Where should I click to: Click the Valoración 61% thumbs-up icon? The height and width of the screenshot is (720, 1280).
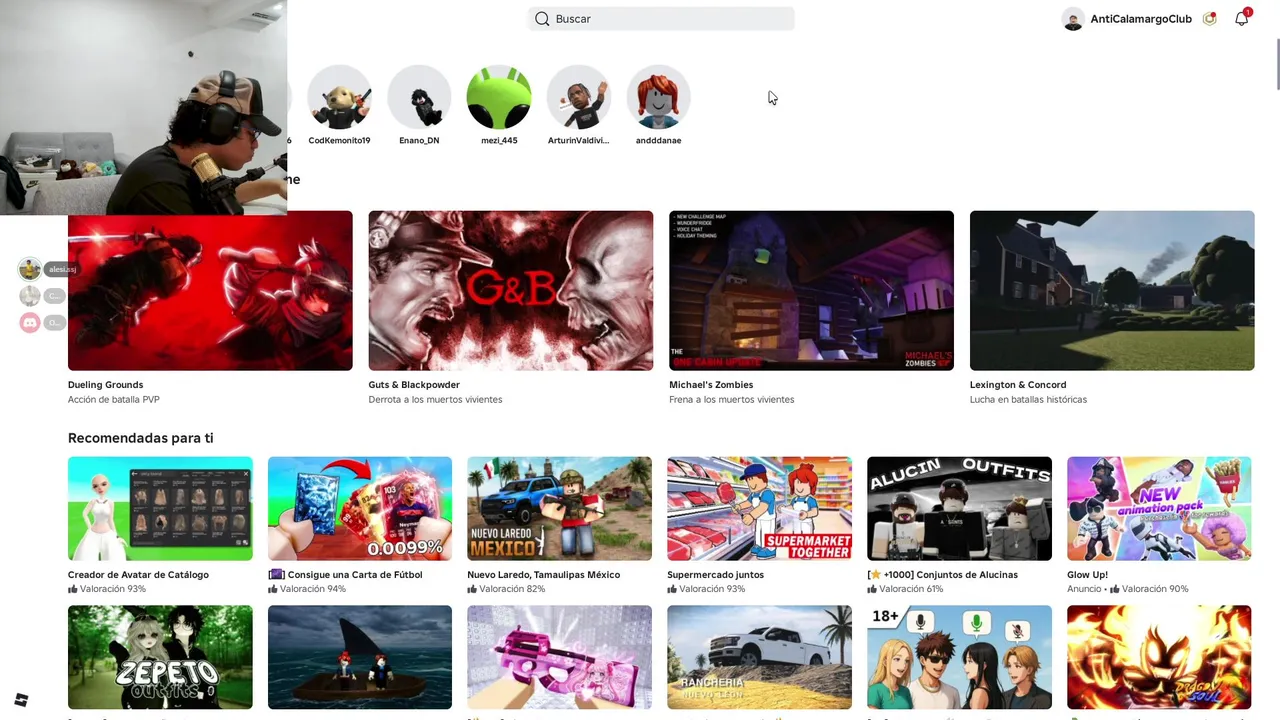872,589
